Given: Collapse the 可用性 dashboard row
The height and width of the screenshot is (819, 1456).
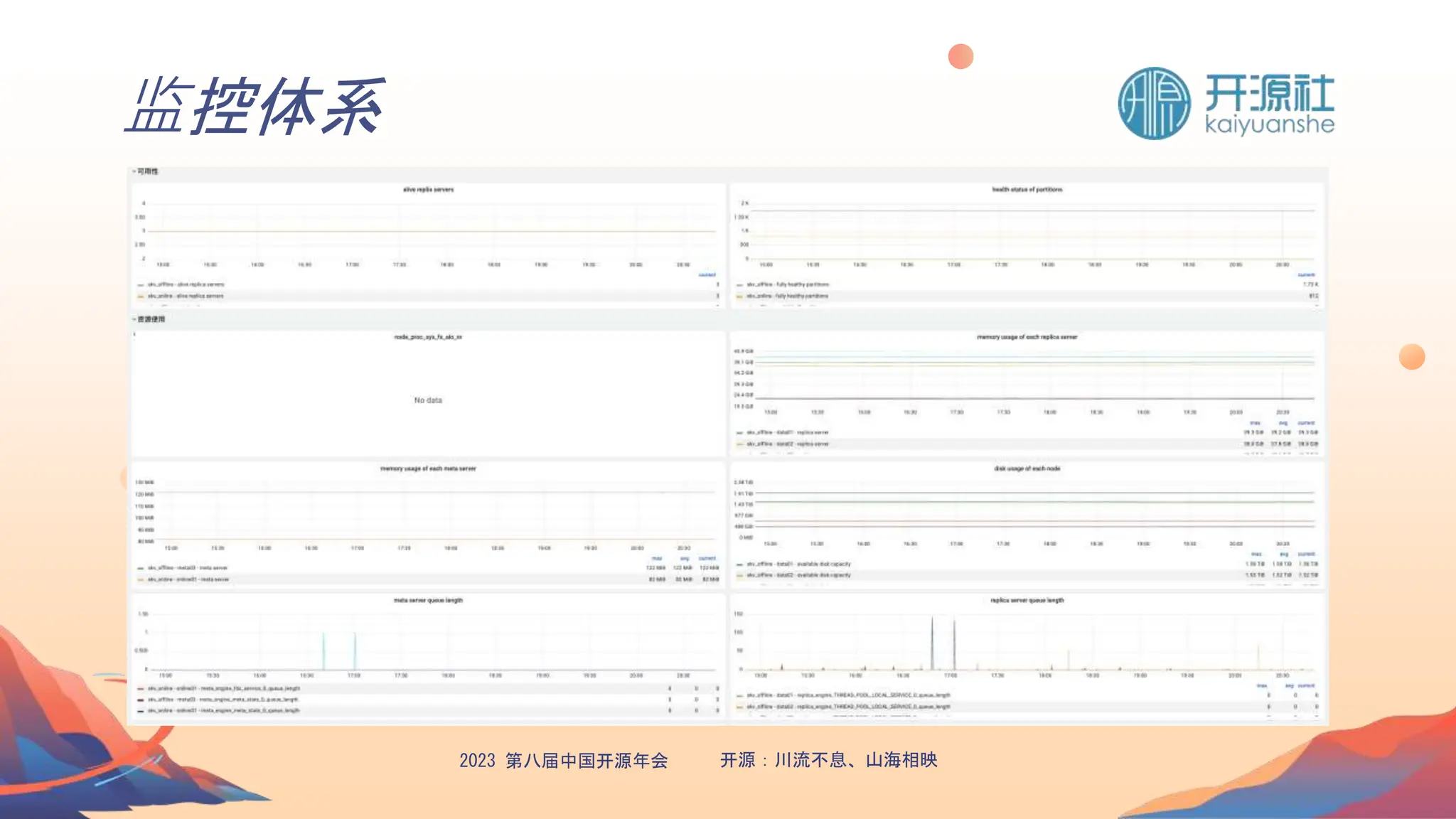Looking at the screenshot, I should click(x=147, y=171).
